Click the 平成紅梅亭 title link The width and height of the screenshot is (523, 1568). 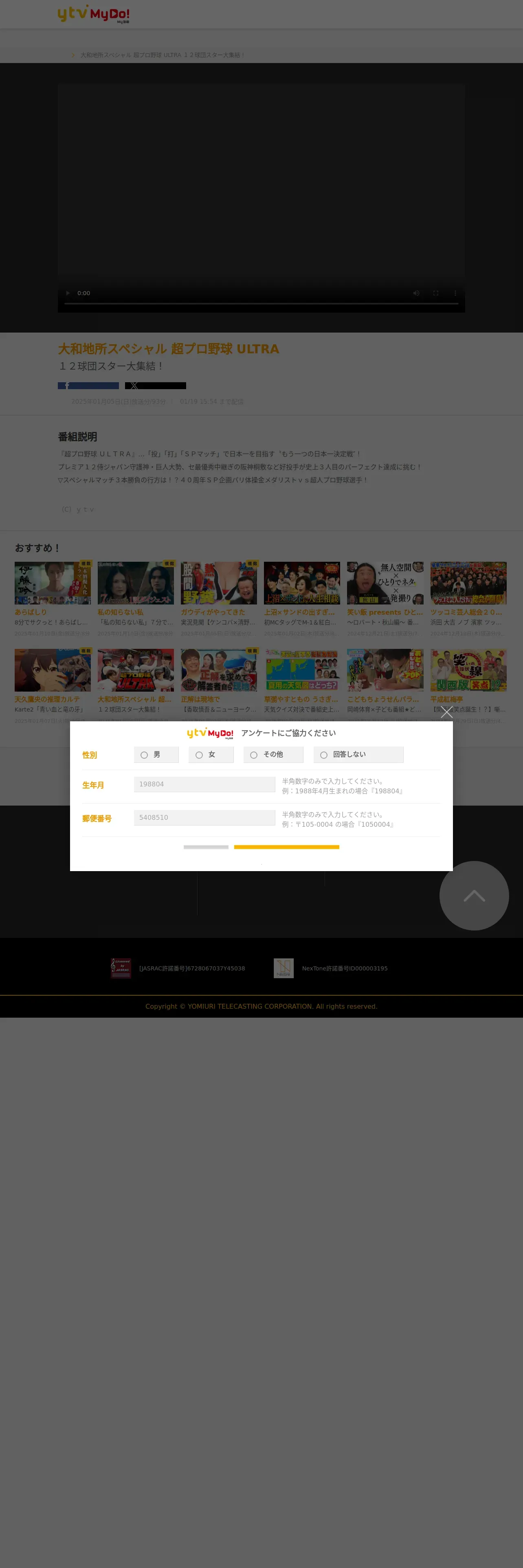[447, 699]
